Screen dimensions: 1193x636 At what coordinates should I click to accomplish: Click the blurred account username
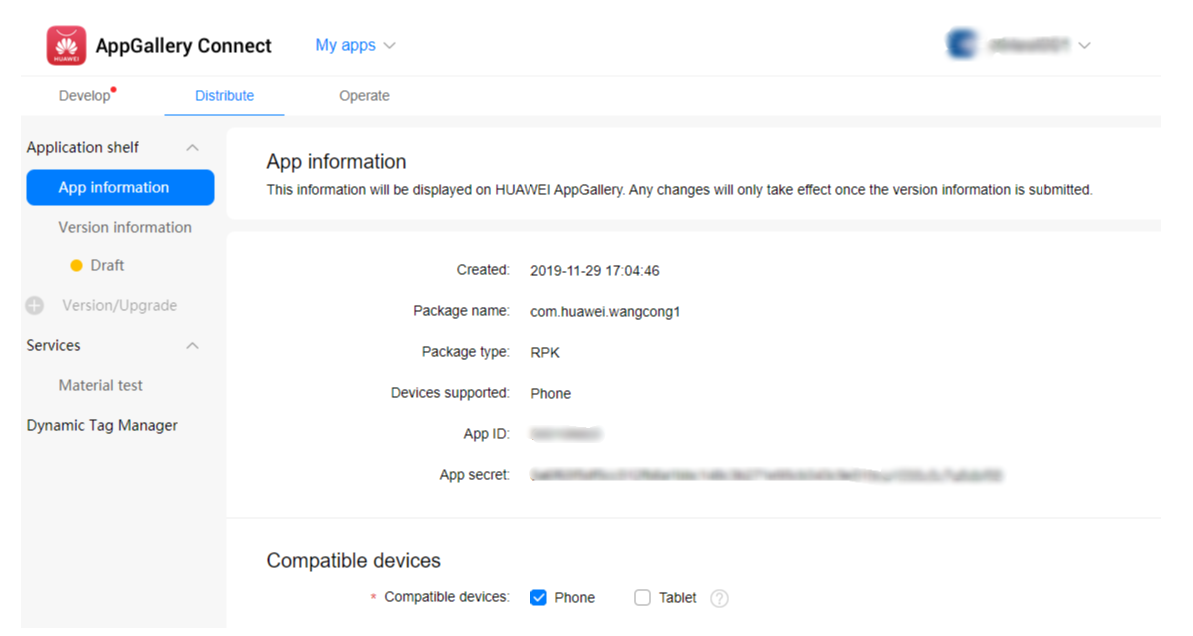coord(1029,46)
